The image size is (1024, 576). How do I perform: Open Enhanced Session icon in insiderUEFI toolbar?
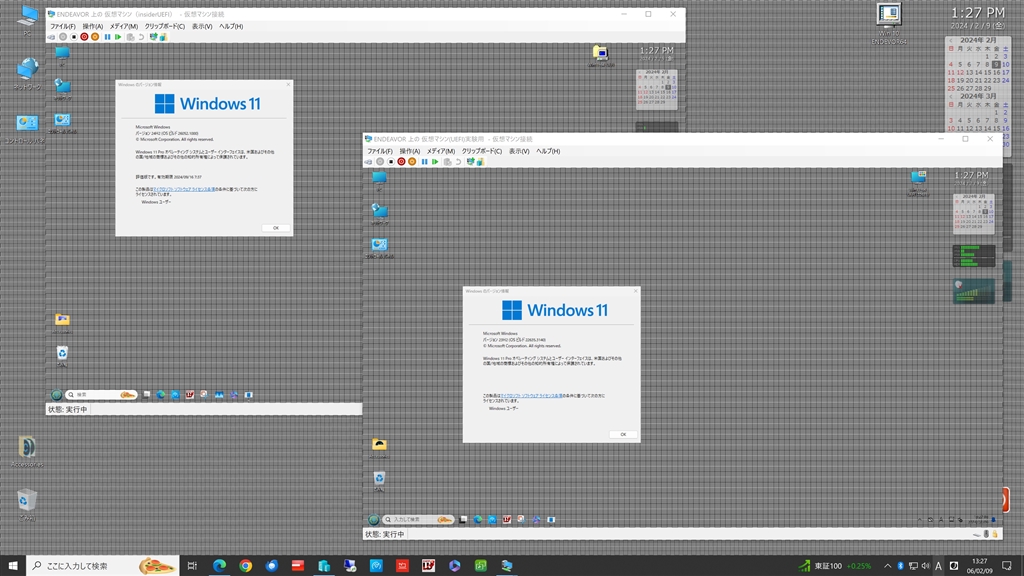click(162, 37)
